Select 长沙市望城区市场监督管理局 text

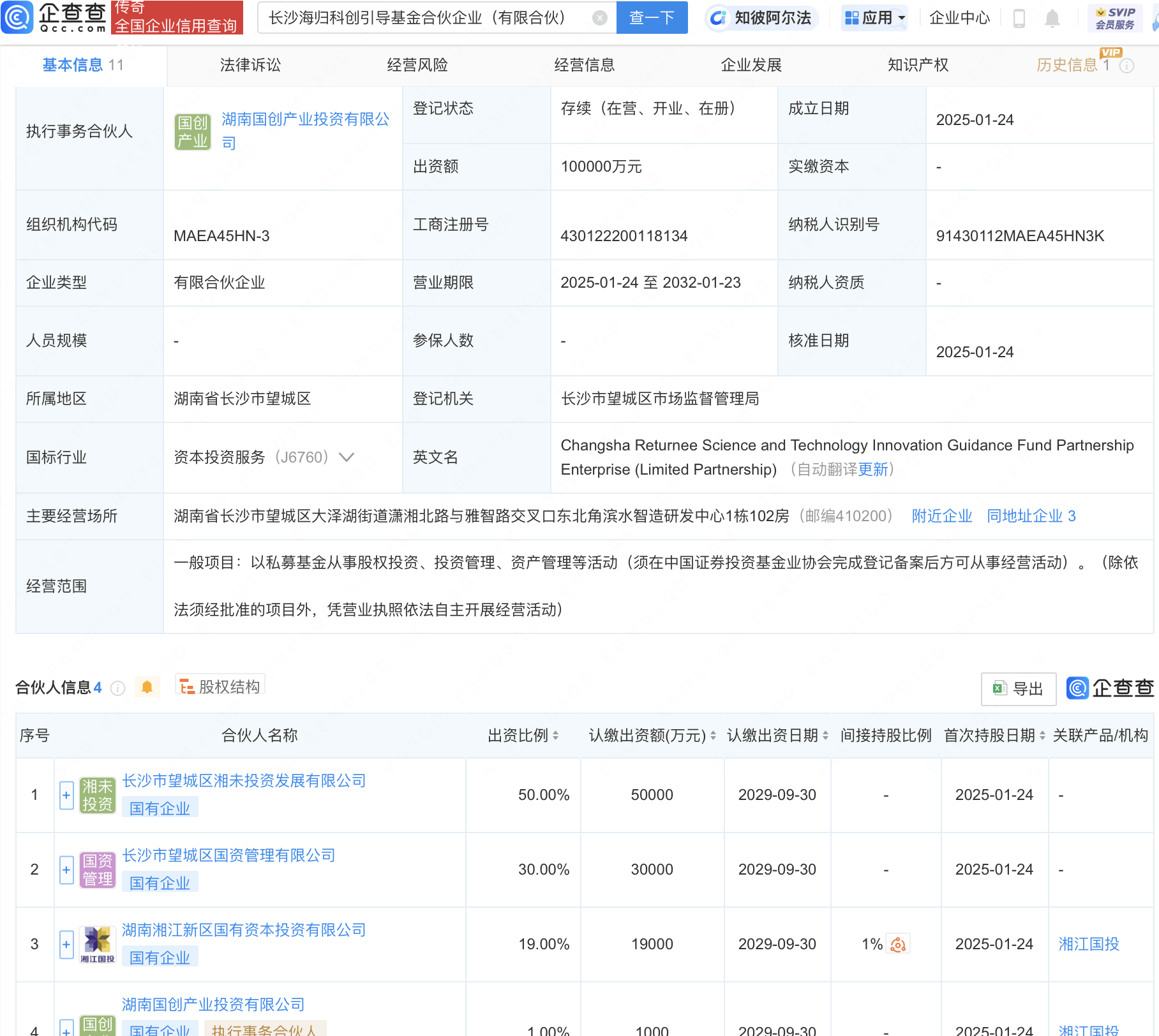click(660, 399)
